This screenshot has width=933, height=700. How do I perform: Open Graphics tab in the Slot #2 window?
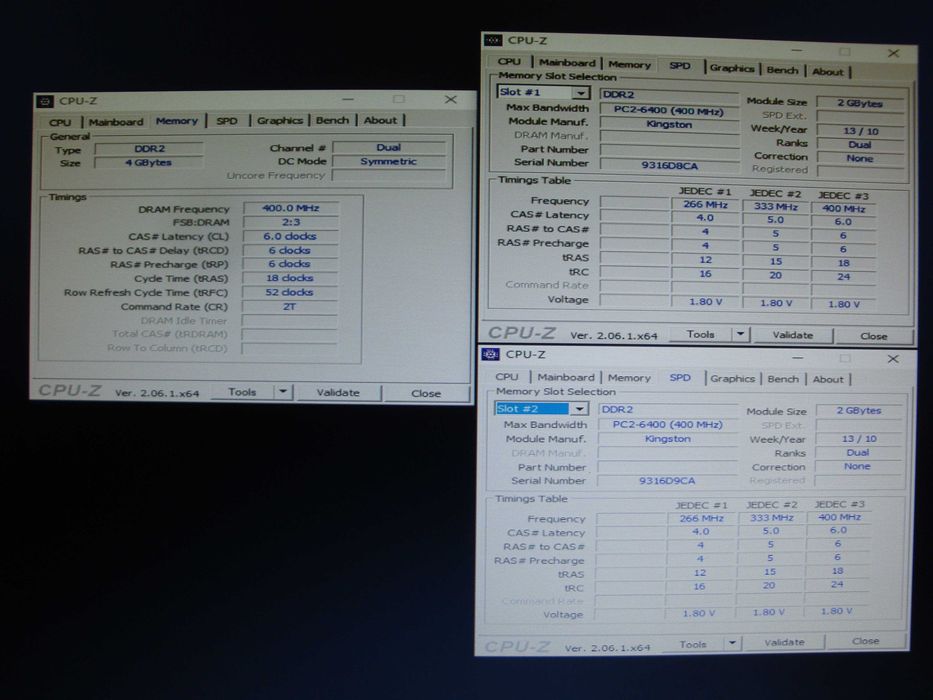(x=732, y=379)
